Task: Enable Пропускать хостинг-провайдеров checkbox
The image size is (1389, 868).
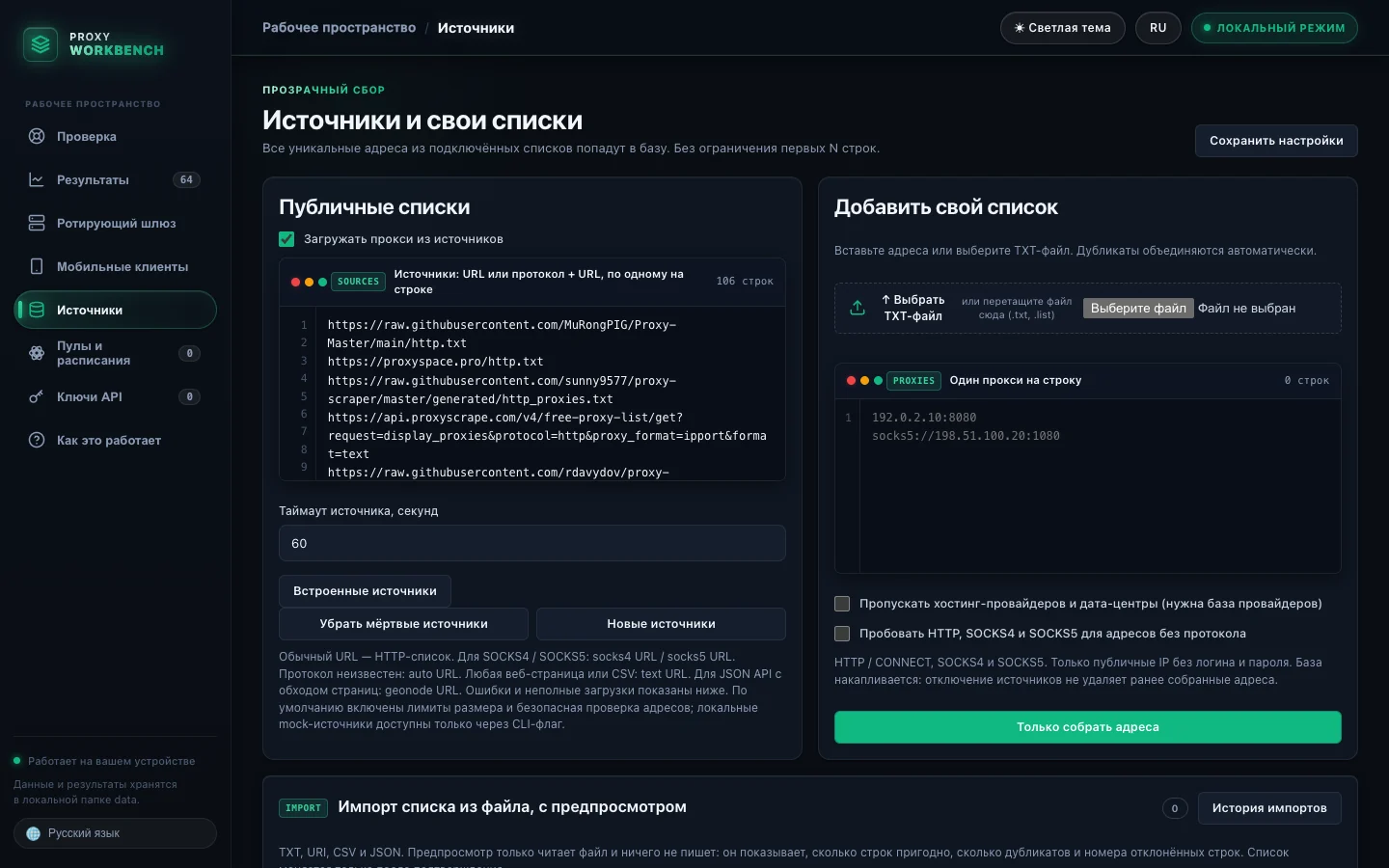Action: pos(842,604)
